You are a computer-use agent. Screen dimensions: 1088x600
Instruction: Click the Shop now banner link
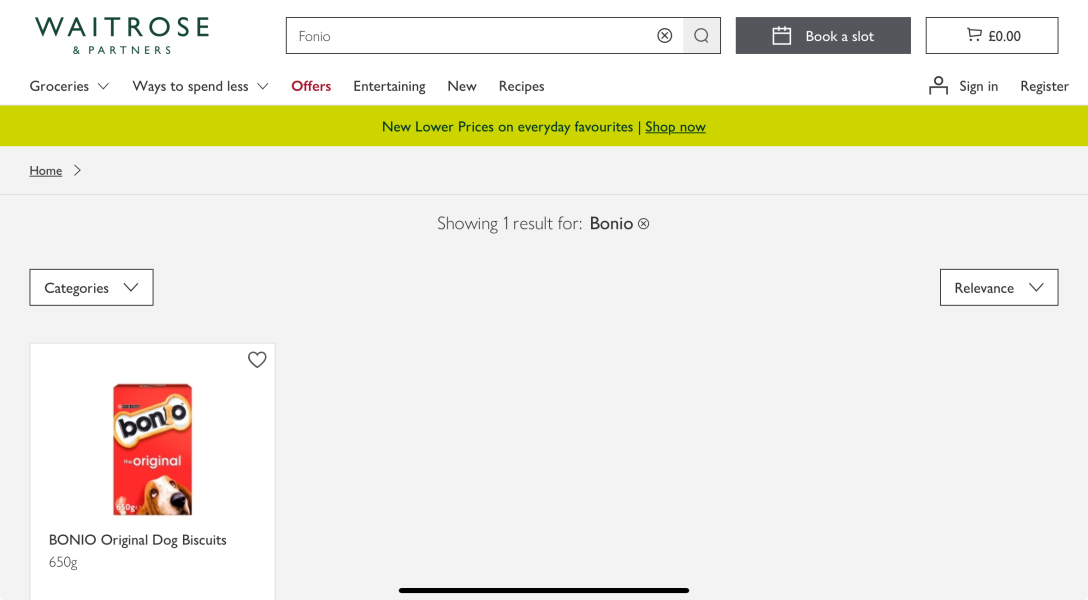pyautogui.click(x=675, y=127)
